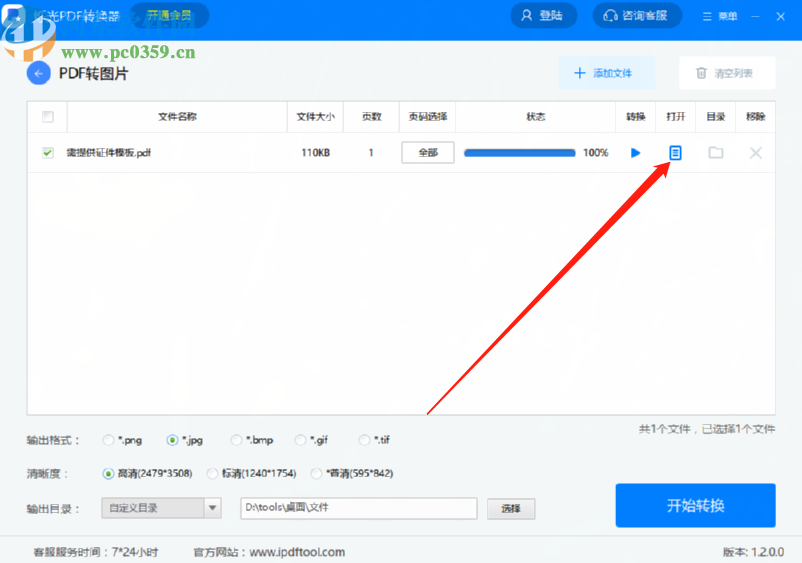Click 清空列表 to clear the list
Screen dimensions: 802x563
click(x=727, y=73)
